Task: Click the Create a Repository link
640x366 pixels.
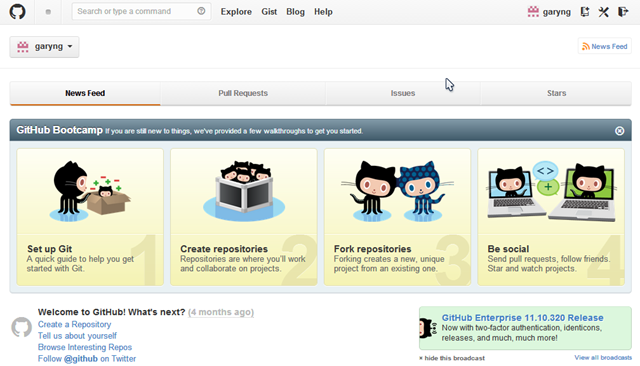Action: [x=74, y=324]
